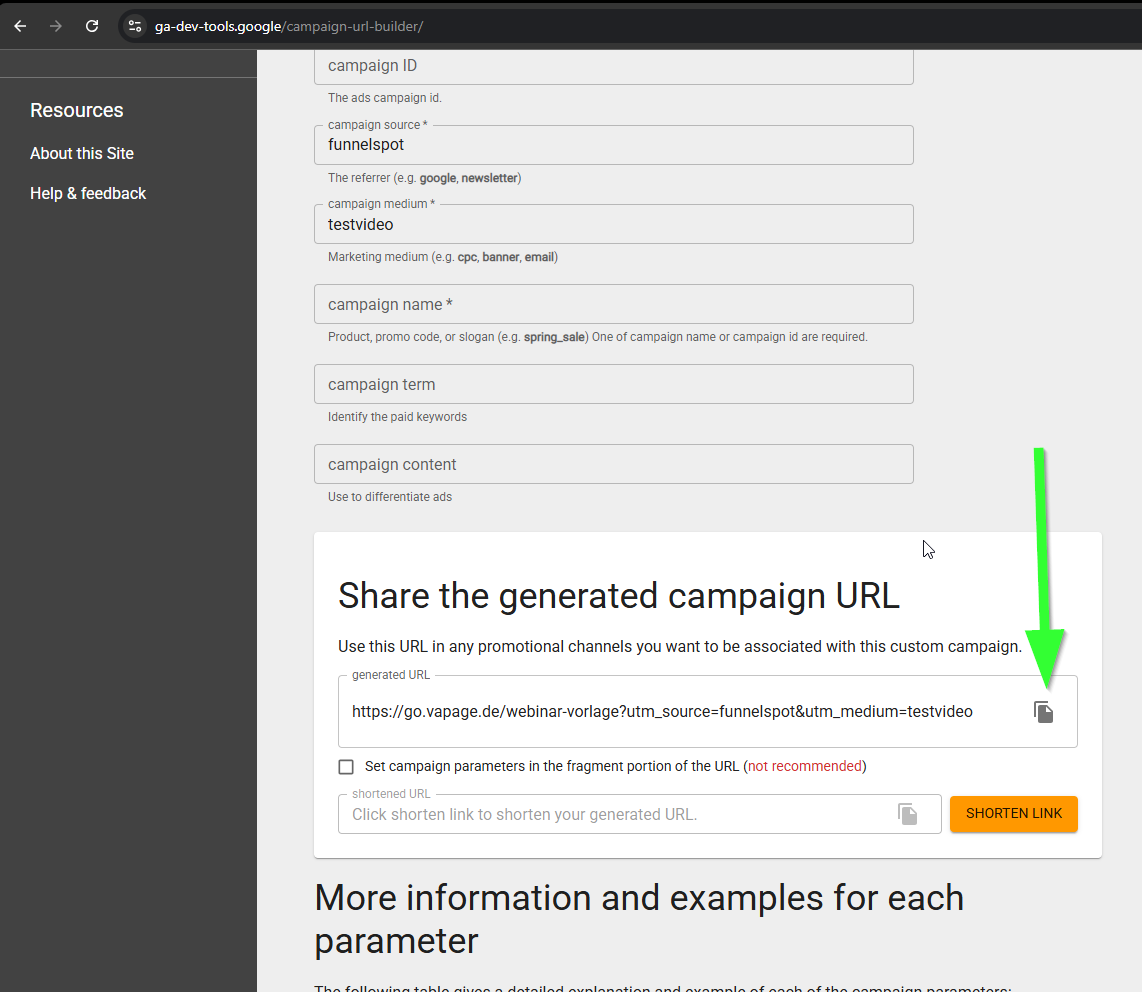Go back using the browser back arrow
Image resolution: width=1142 pixels, height=992 pixels.
pos(20,26)
